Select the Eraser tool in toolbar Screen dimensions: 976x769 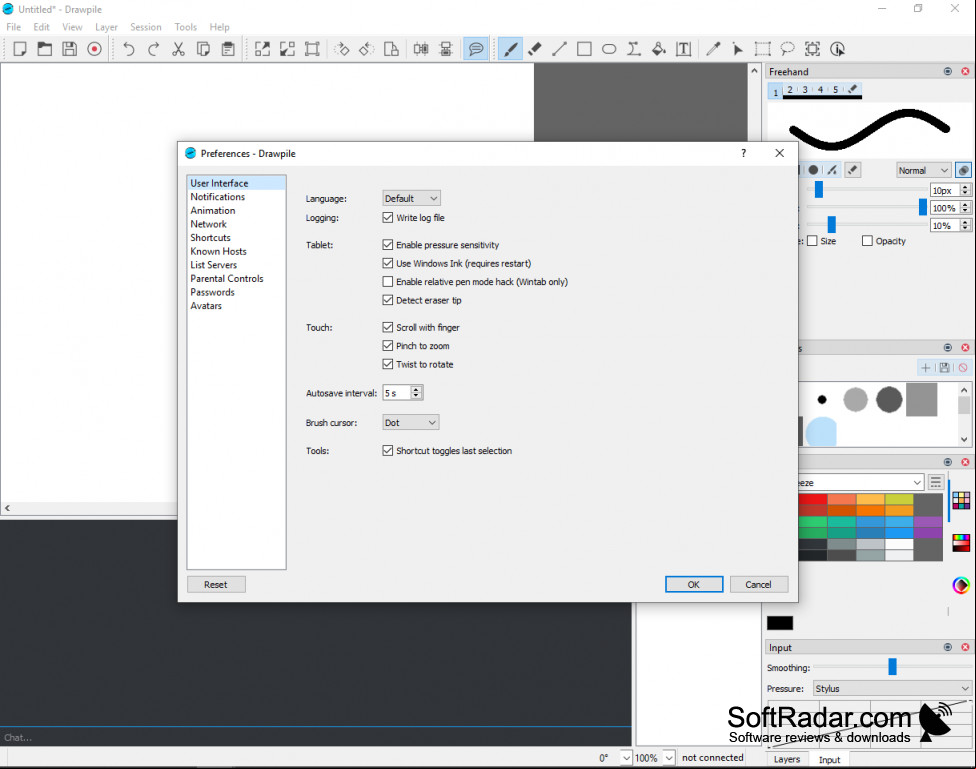535,49
